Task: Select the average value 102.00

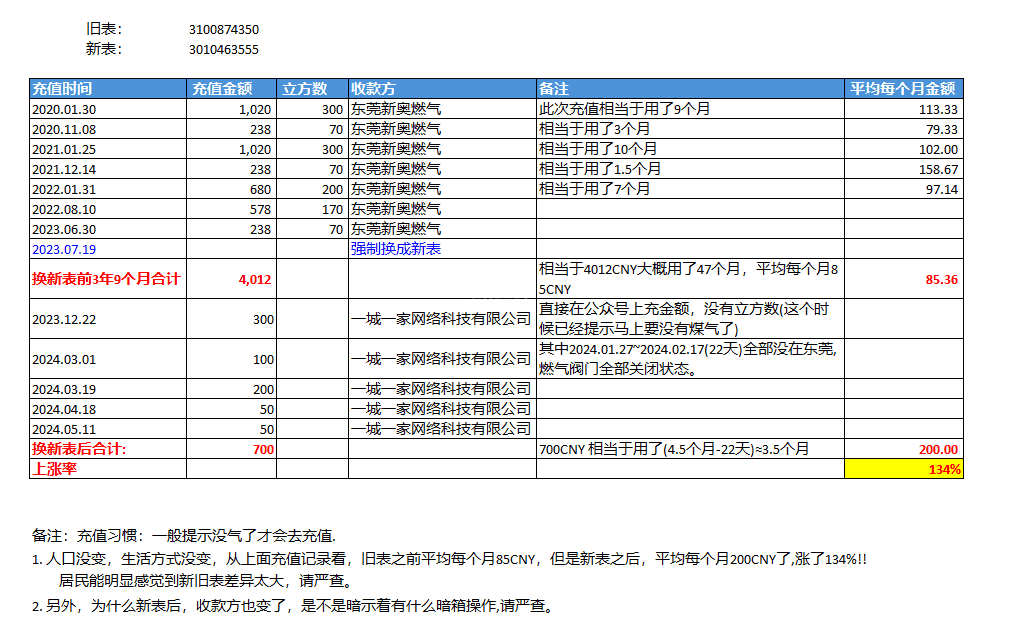Action: 904,149
